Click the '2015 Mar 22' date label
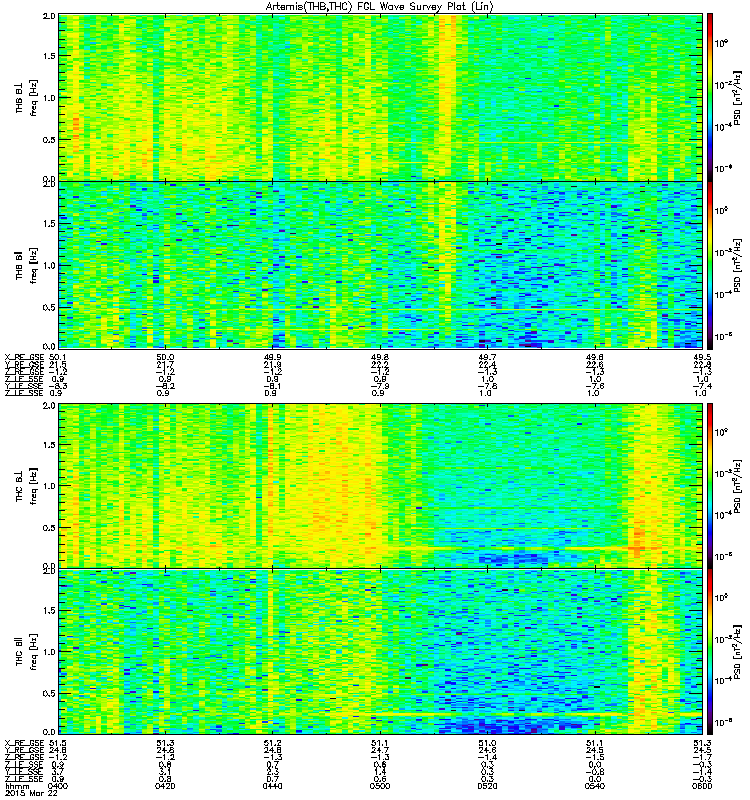750x800 pixels. [x=31, y=793]
